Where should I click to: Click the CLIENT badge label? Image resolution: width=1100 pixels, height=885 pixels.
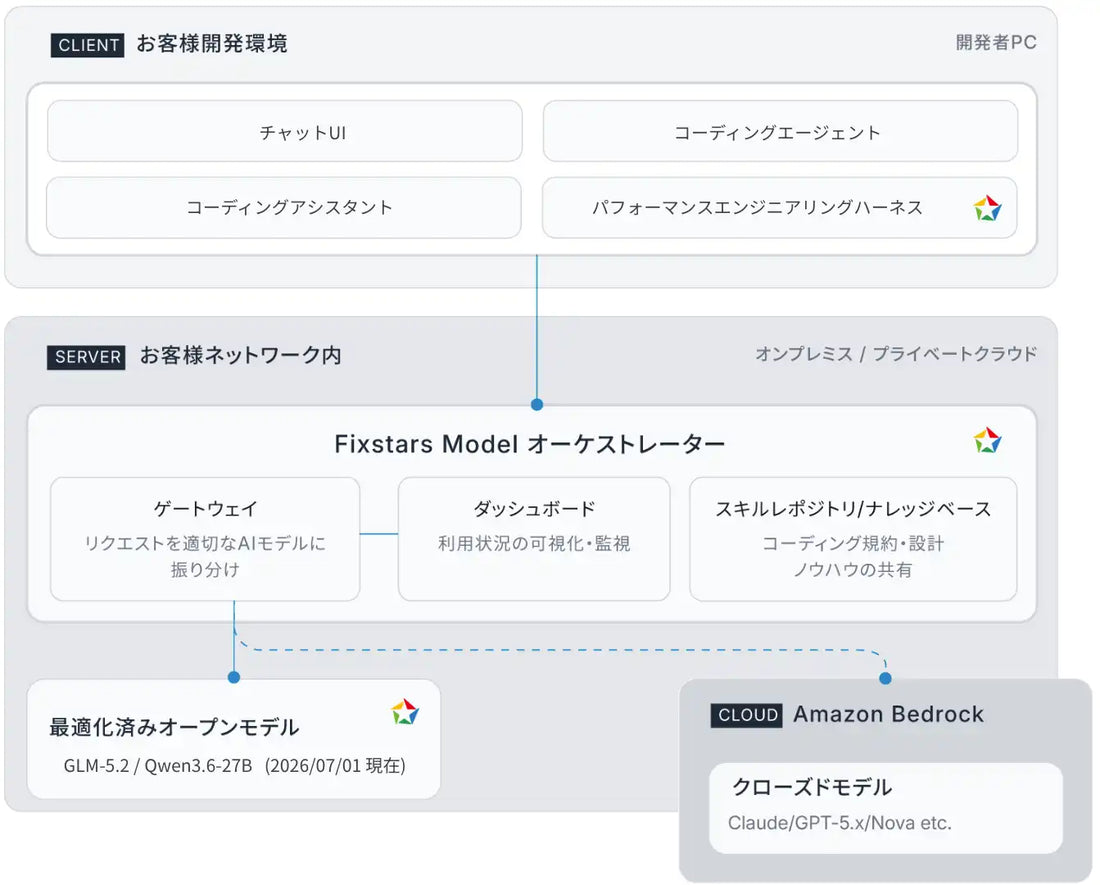88,45
